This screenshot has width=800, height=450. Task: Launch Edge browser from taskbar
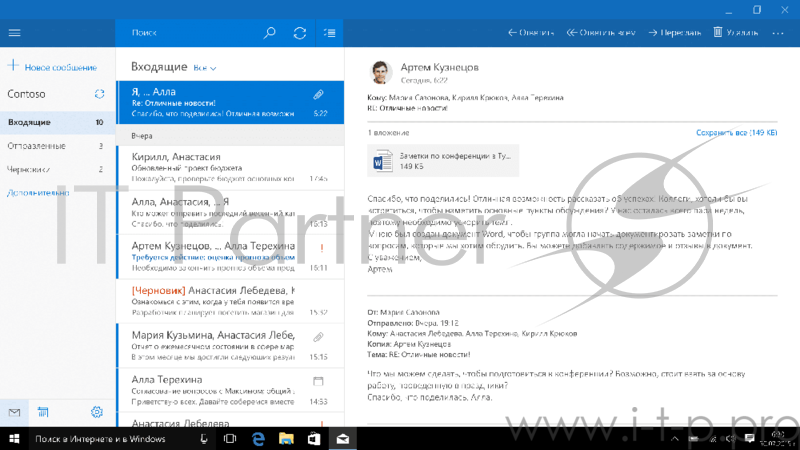(x=259, y=439)
